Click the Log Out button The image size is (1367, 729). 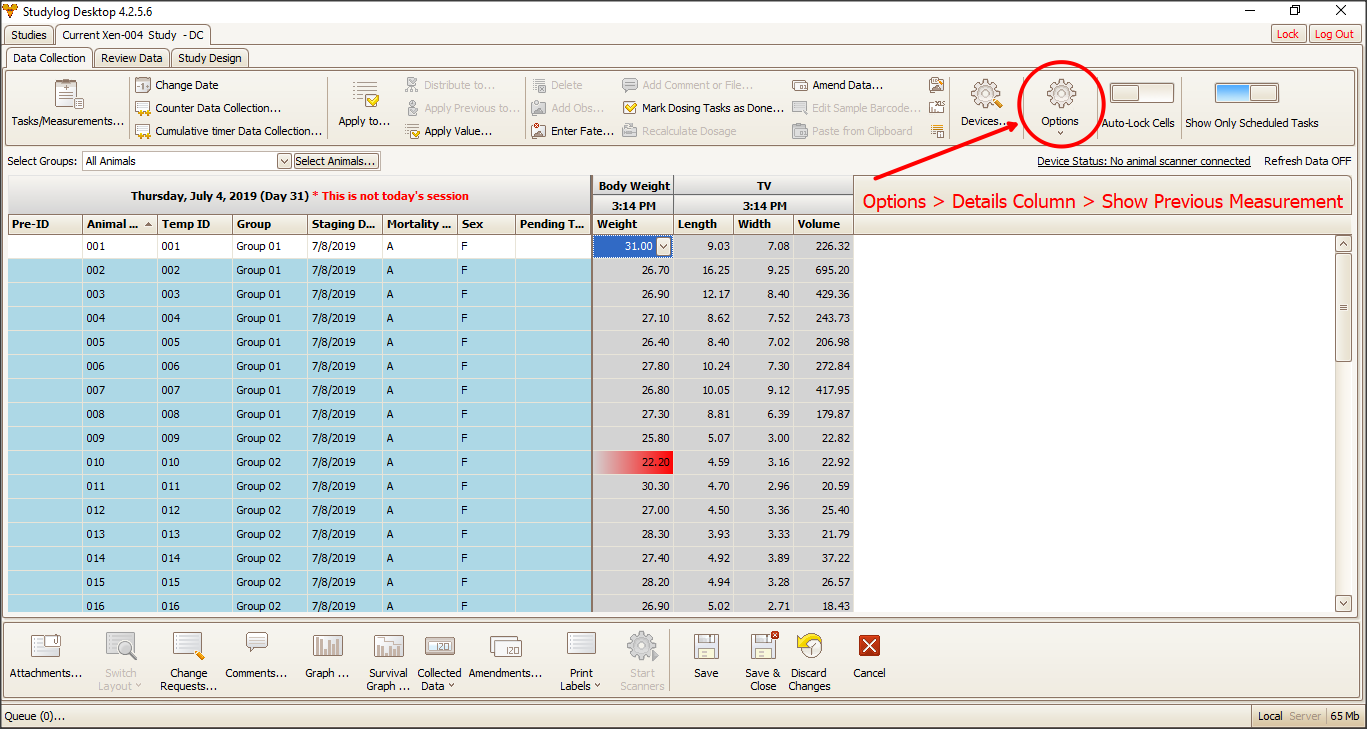[1334, 34]
